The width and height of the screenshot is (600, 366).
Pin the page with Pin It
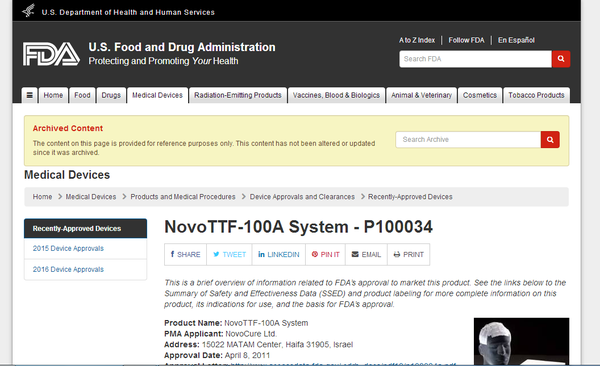click(326, 255)
